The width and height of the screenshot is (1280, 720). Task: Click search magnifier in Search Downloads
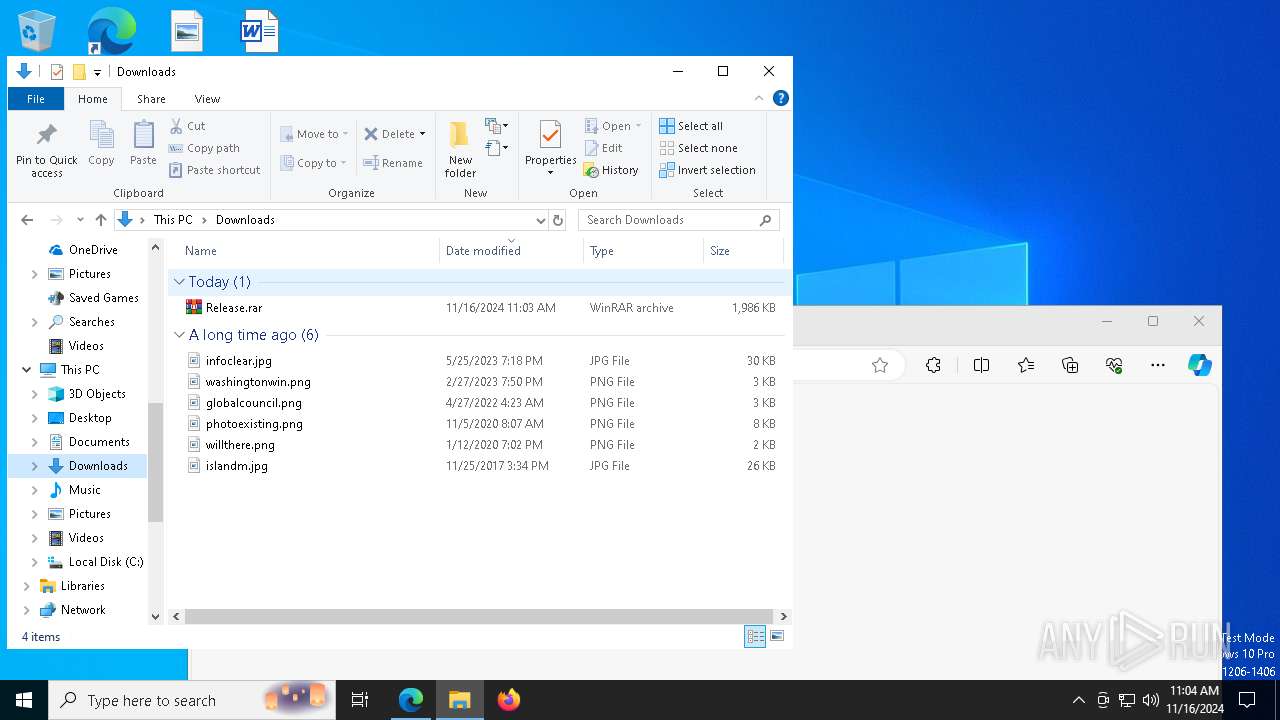click(x=766, y=220)
